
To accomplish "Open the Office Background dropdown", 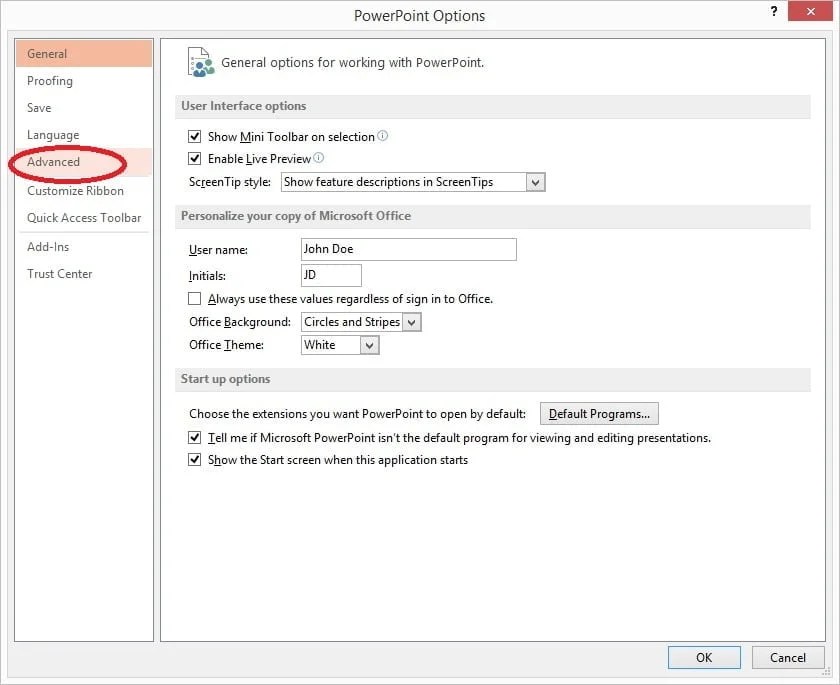I will coord(411,322).
